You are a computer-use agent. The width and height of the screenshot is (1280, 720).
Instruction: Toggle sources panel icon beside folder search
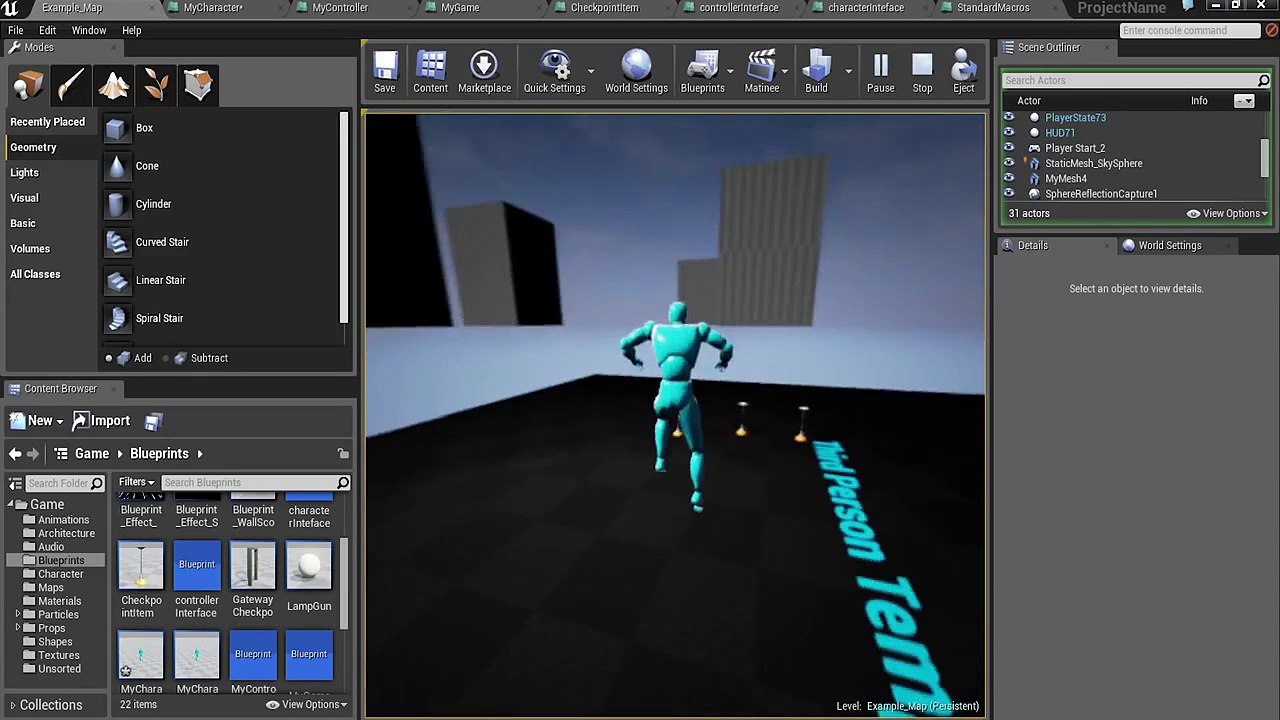[15, 483]
